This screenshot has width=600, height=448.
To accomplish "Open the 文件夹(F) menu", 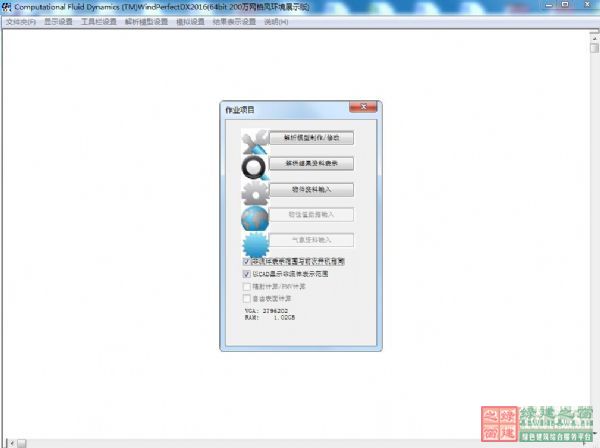I will [20, 21].
